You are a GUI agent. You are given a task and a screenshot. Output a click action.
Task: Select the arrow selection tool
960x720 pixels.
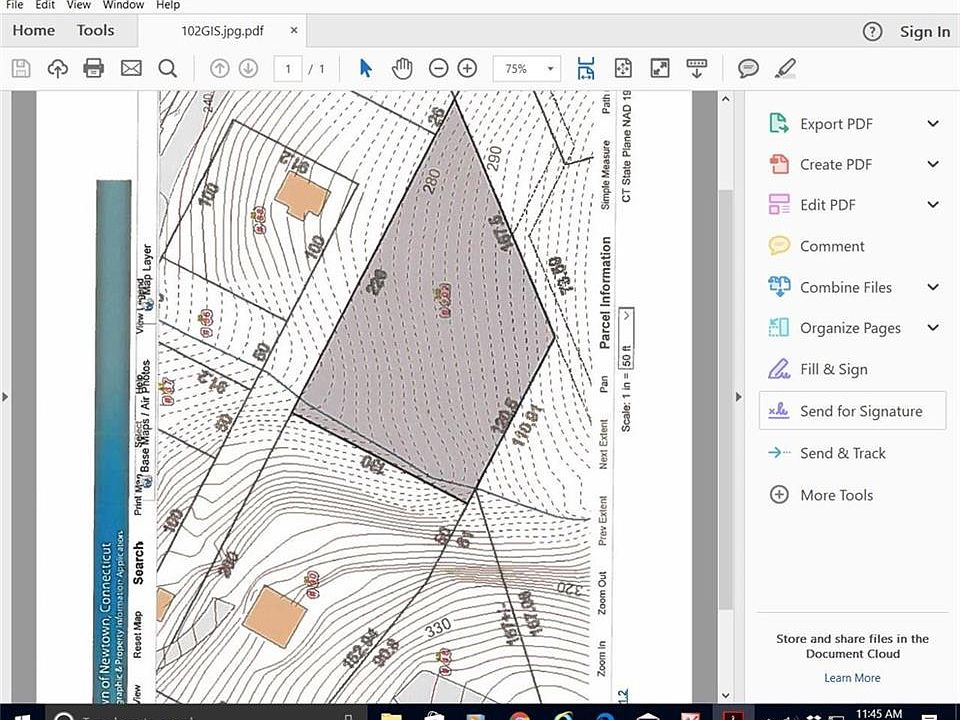366,68
